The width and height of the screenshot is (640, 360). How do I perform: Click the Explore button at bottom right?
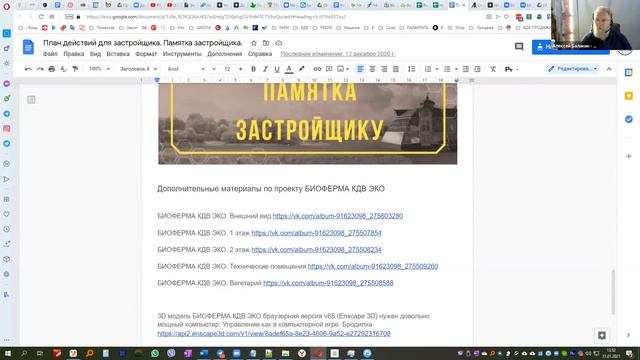[602, 335]
